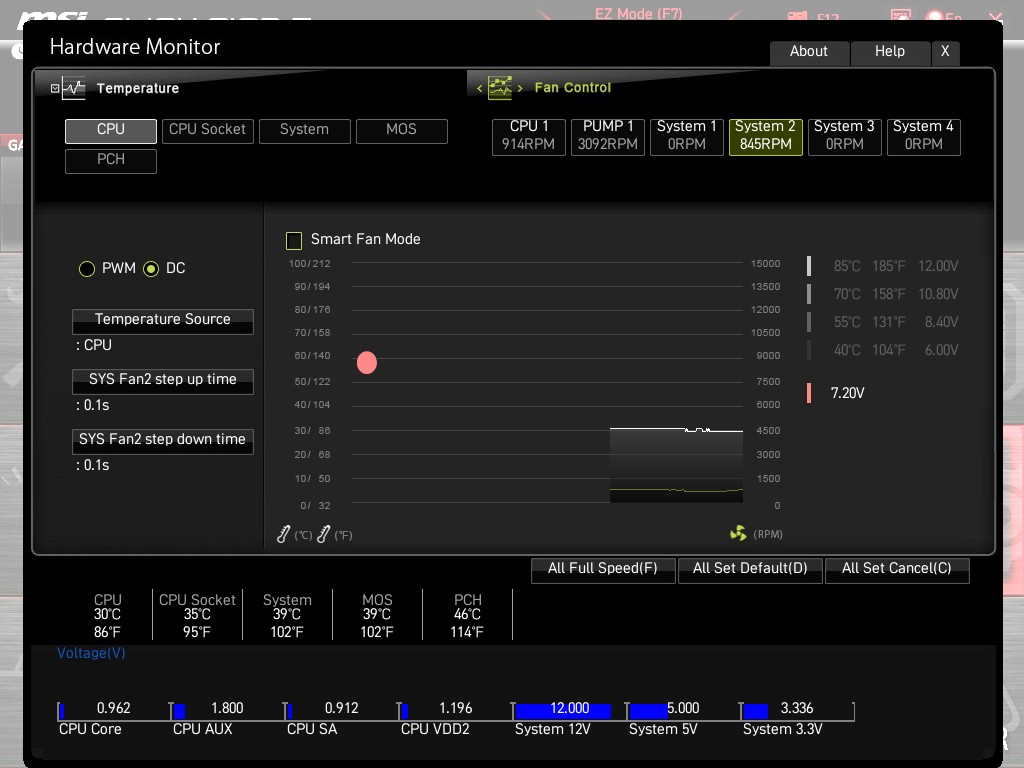Screen dimensions: 1024x768
Task: Open the Temperature Source dropdown
Action: coord(162,321)
